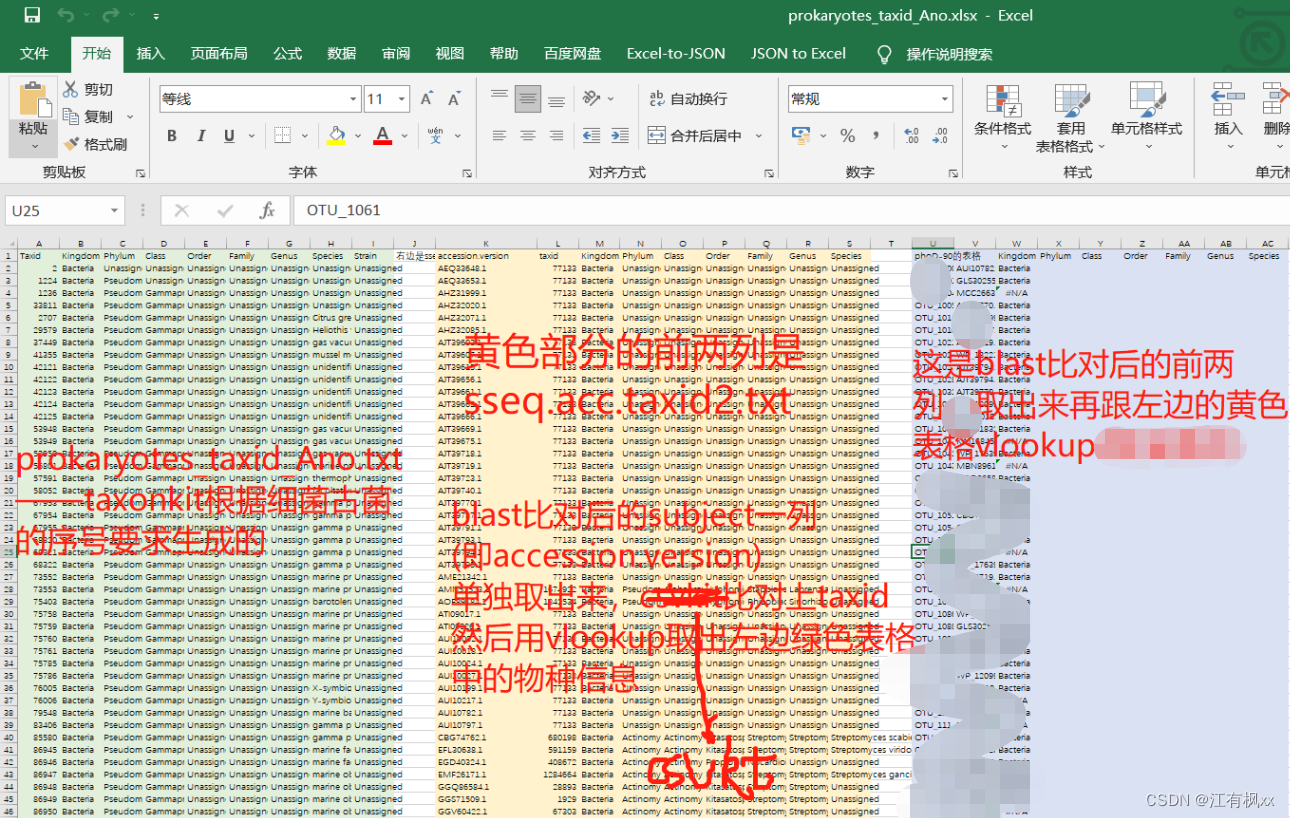Expand the font color dropdown arrow
Screen dimensions: 1290x818
pyautogui.click(x=404, y=136)
